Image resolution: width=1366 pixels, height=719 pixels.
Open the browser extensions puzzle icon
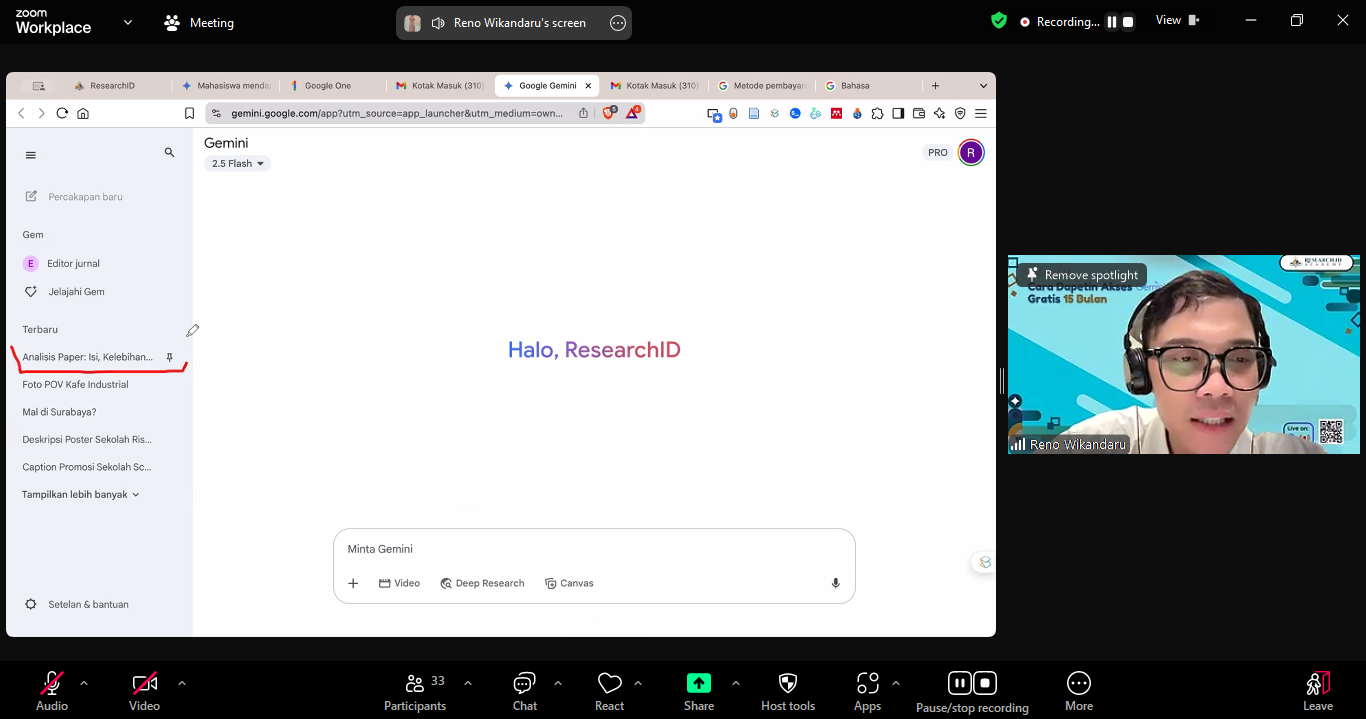point(877,114)
